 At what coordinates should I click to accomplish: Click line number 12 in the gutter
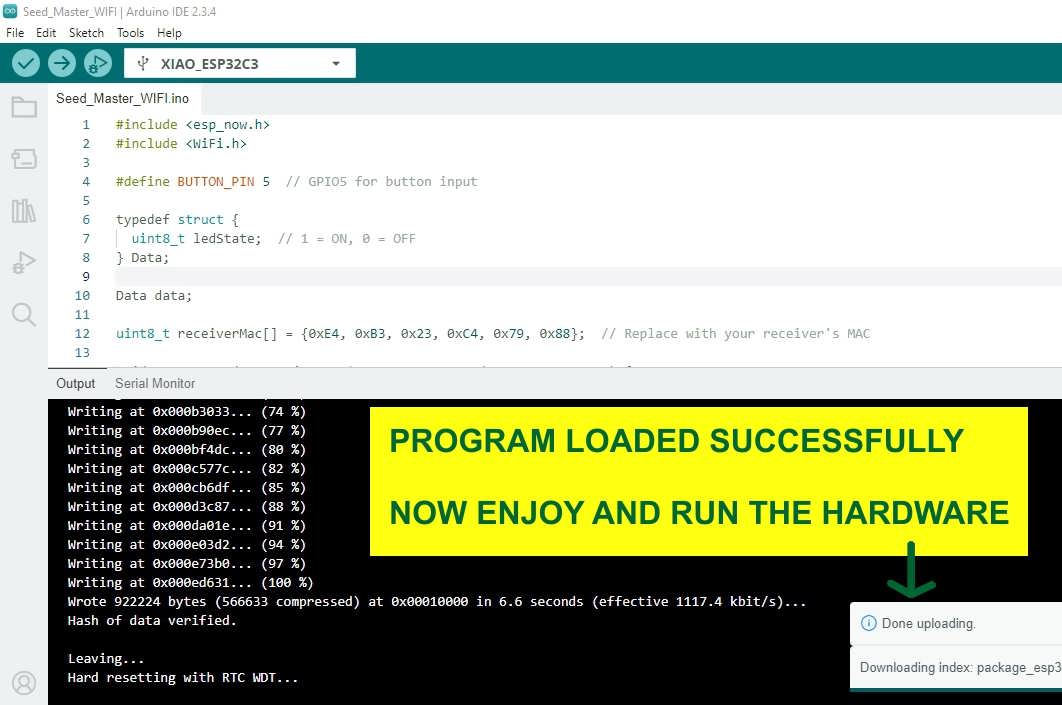(x=82, y=333)
